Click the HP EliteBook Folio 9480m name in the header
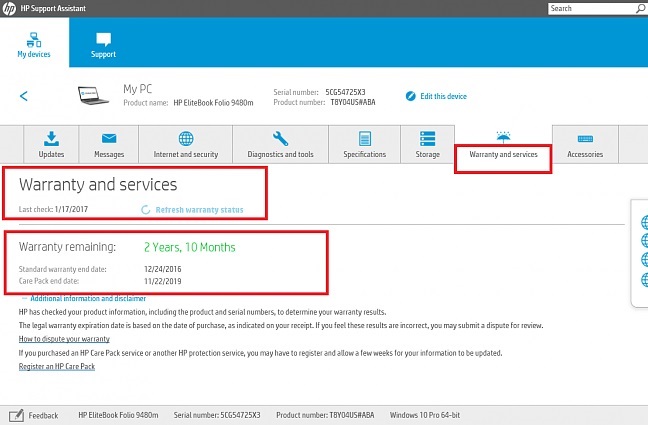Screen dimensions: 648x425 click(x=213, y=103)
